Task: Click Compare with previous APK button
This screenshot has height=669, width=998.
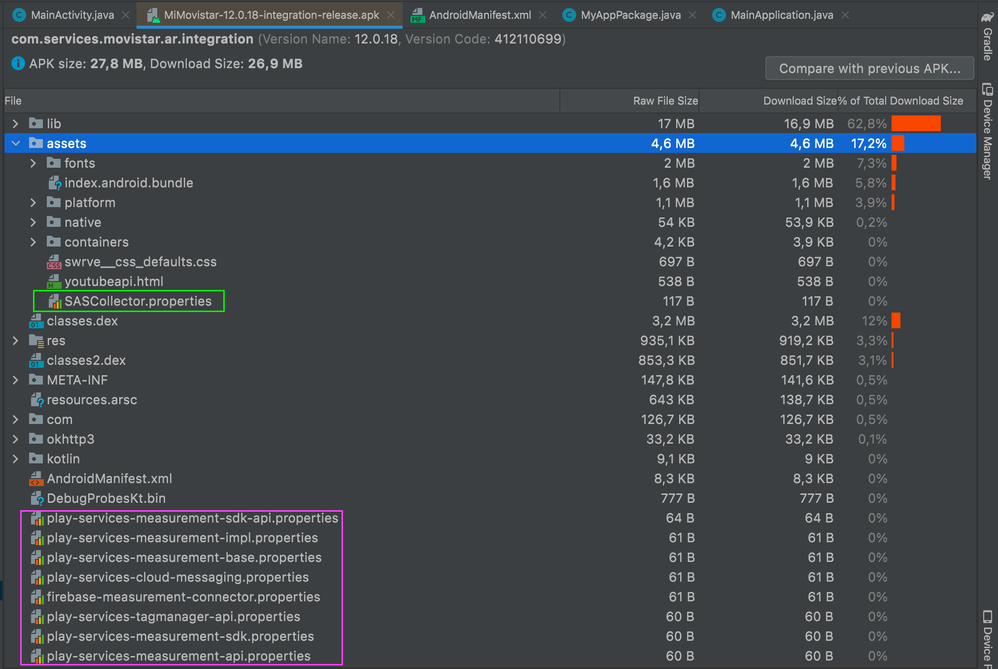Action: (868, 69)
